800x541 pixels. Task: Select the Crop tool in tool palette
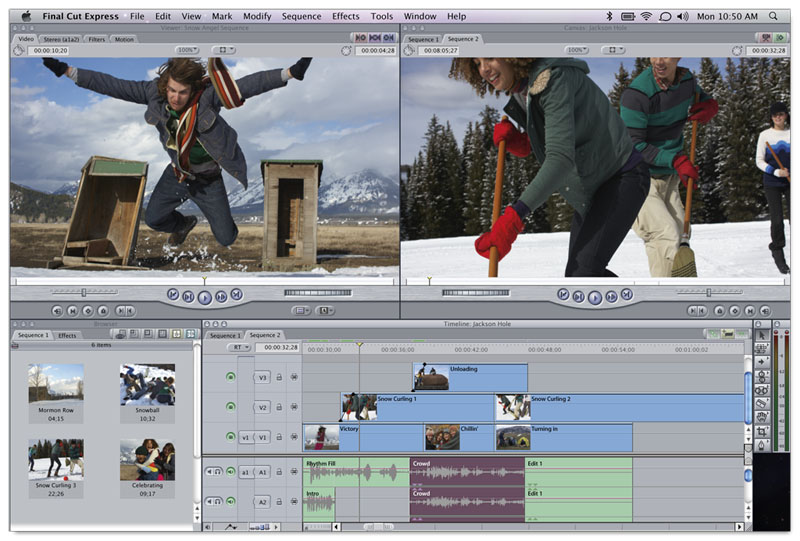point(762,431)
